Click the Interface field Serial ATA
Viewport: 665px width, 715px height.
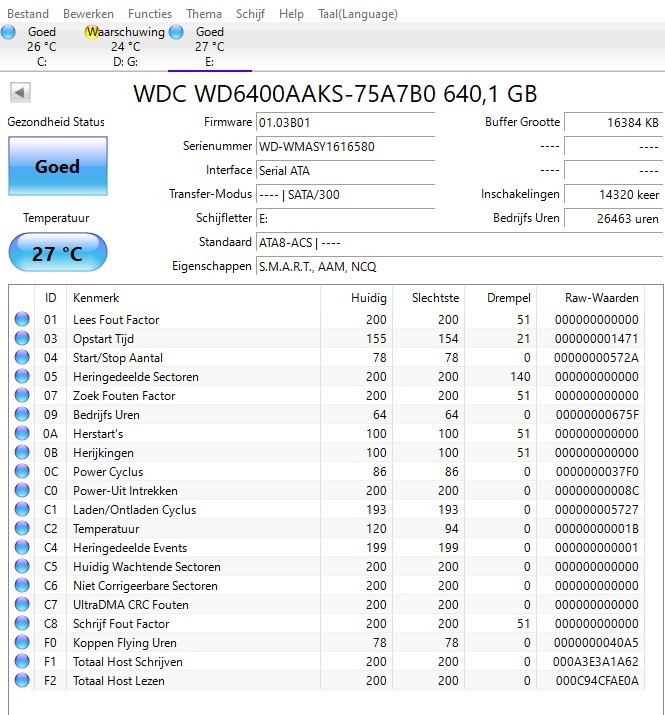[345, 171]
